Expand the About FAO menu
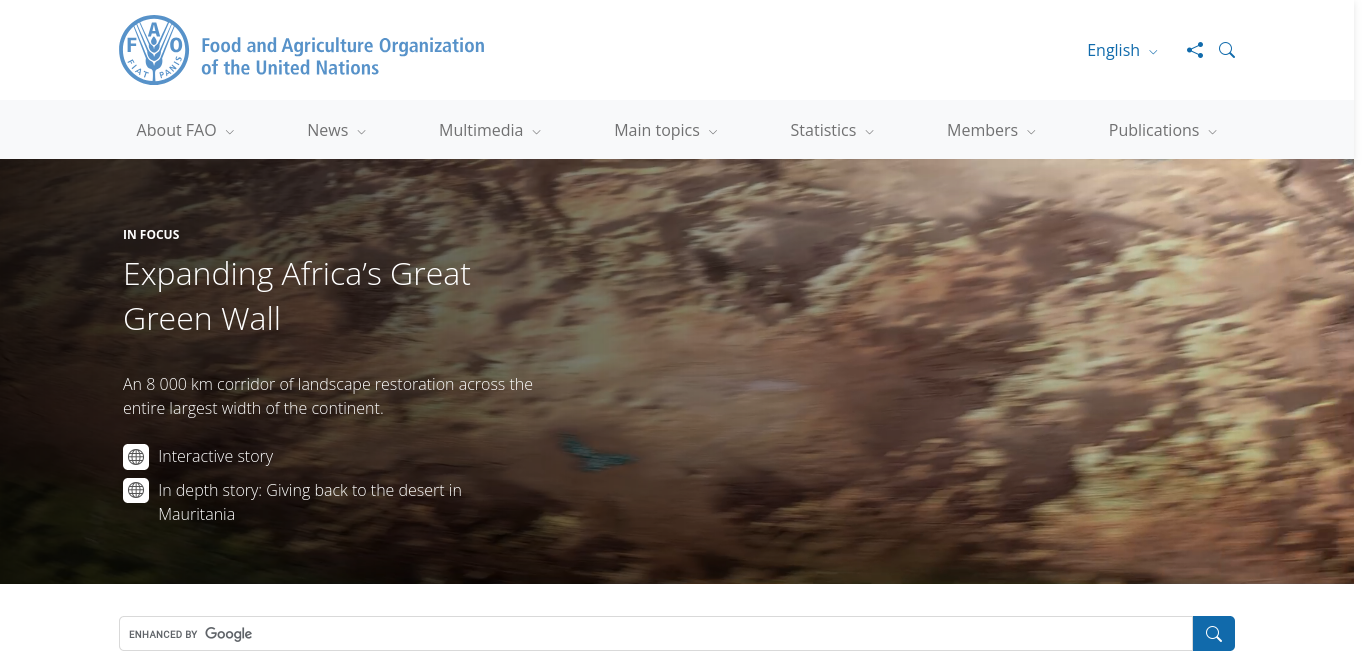1366x651 pixels. [x=185, y=130]
